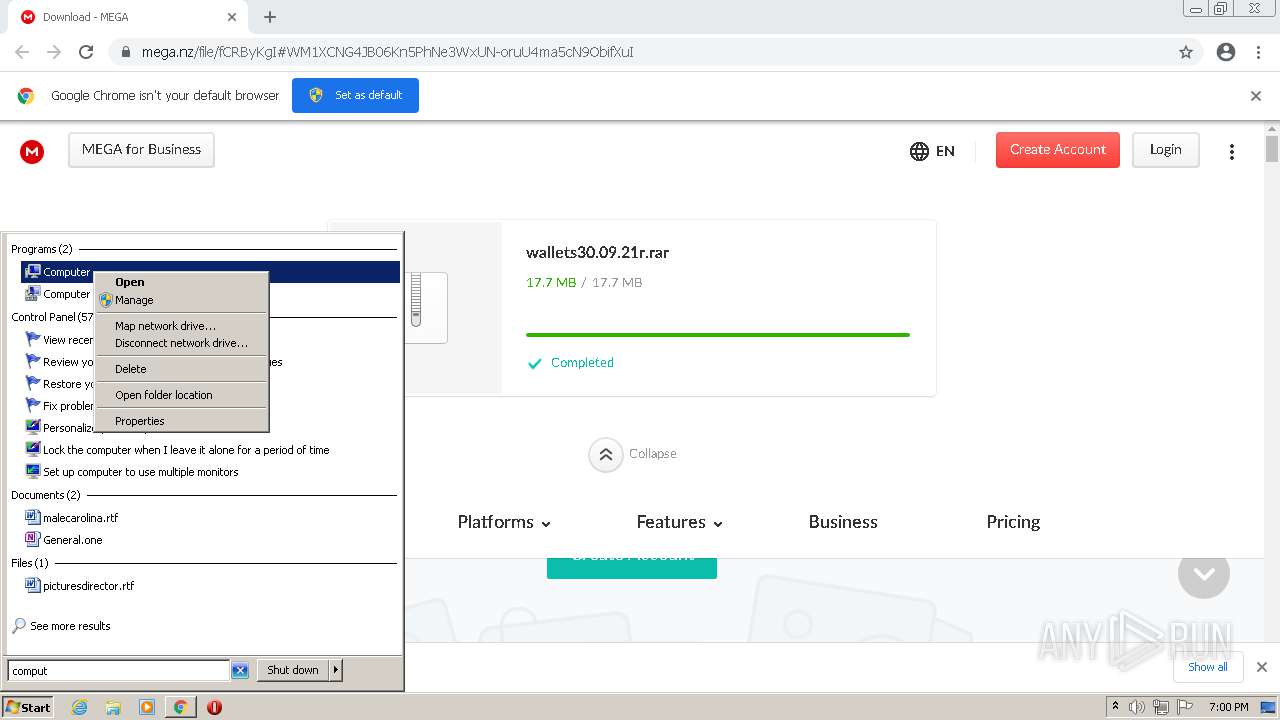This screenshot has height=720, width=1280.
Task: Open the language globe selector
Action: [x=932, y=151]
